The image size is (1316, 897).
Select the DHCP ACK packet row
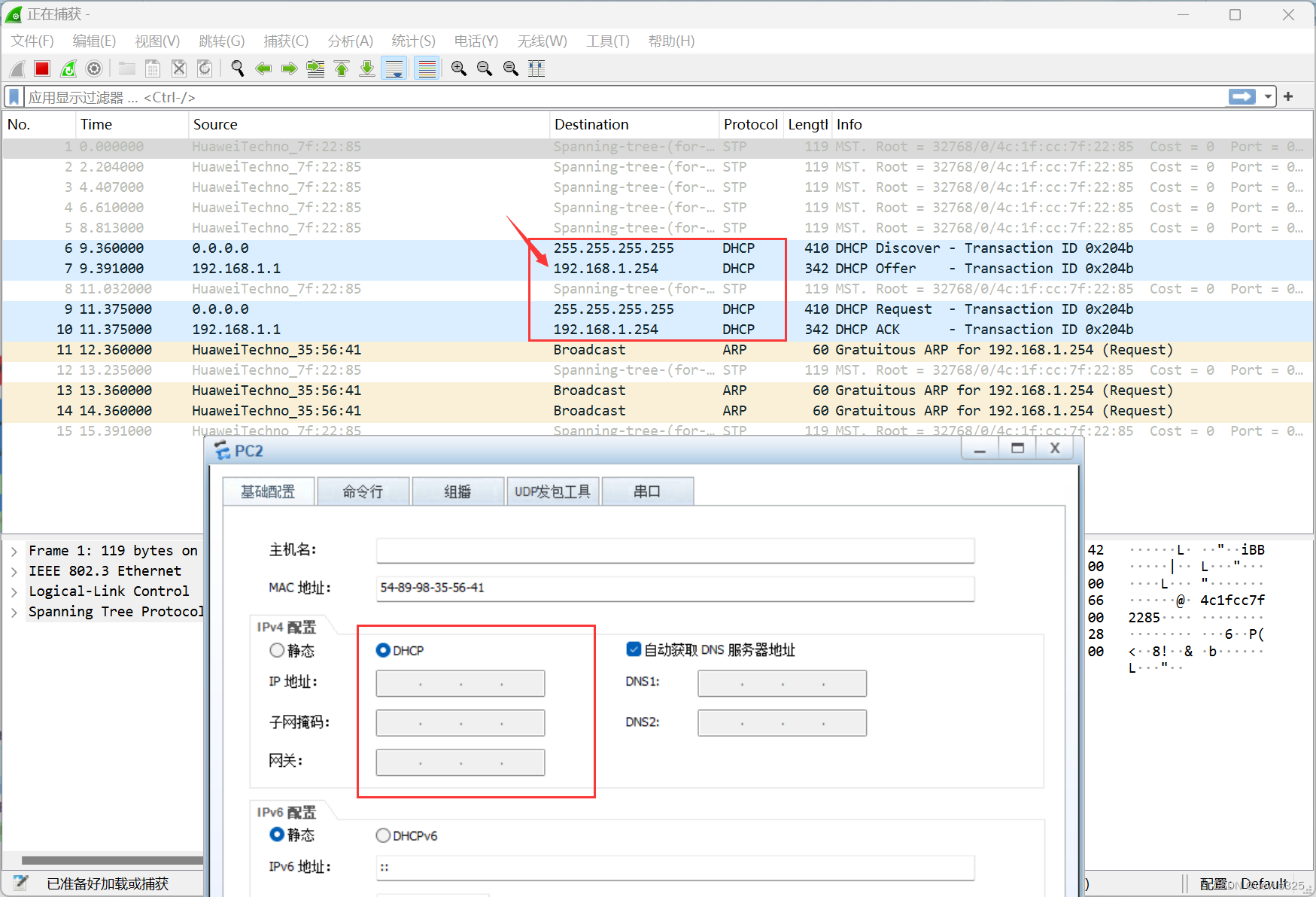point(658,330)
